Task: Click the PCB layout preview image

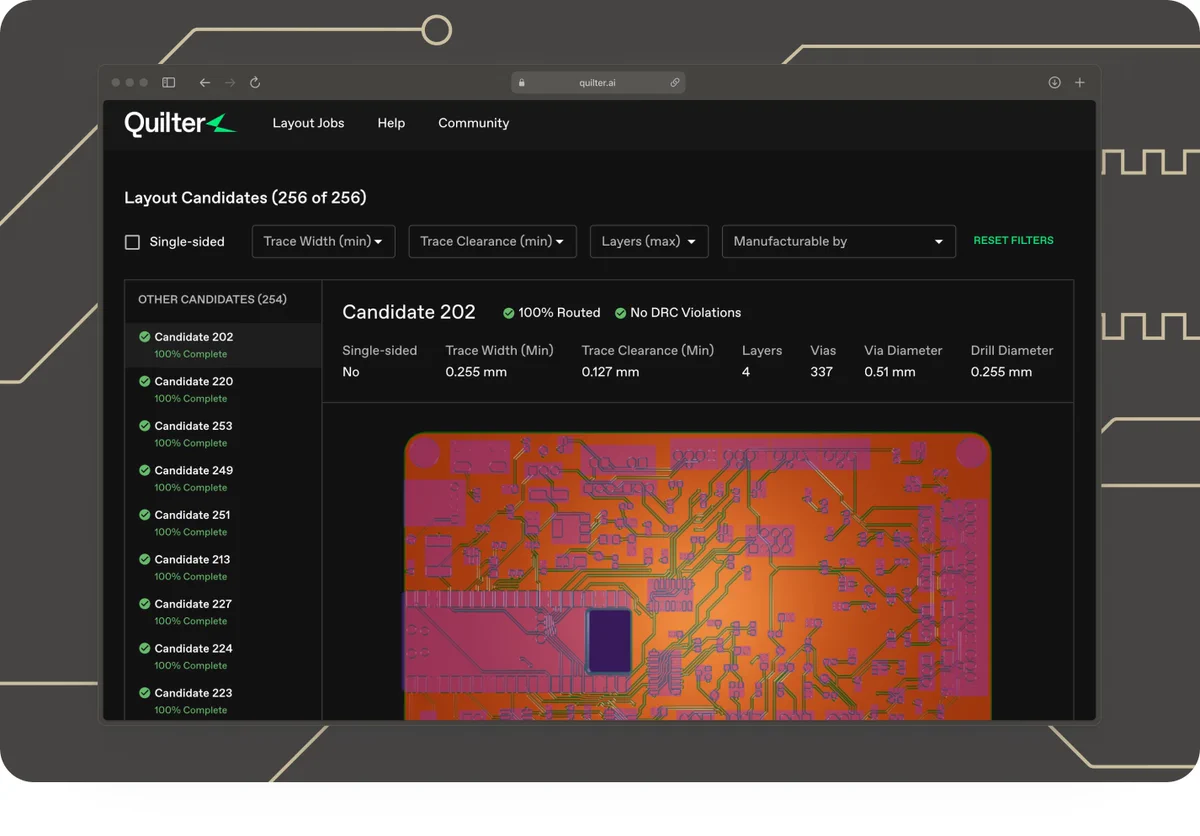Action: [x=697, y=576]
